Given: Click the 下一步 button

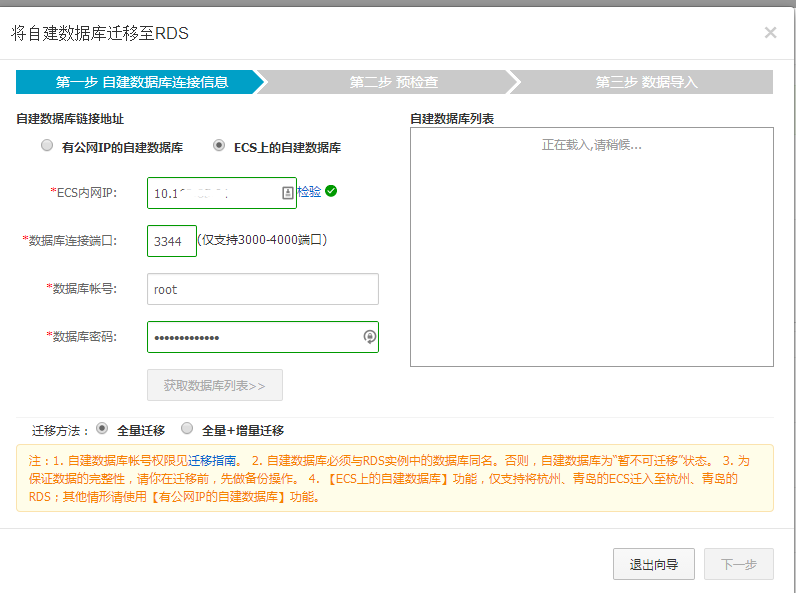Looking at the screenshot, I should 738,564.
